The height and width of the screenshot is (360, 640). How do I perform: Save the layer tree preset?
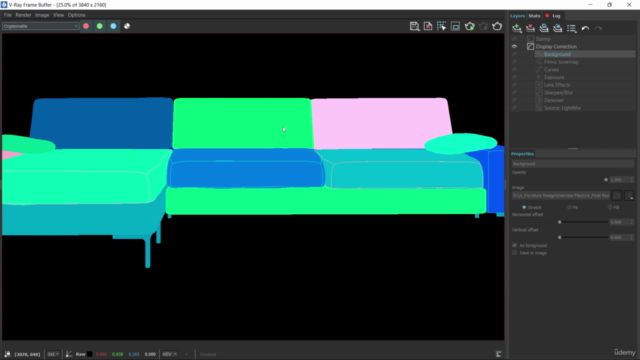pos(544,28)
